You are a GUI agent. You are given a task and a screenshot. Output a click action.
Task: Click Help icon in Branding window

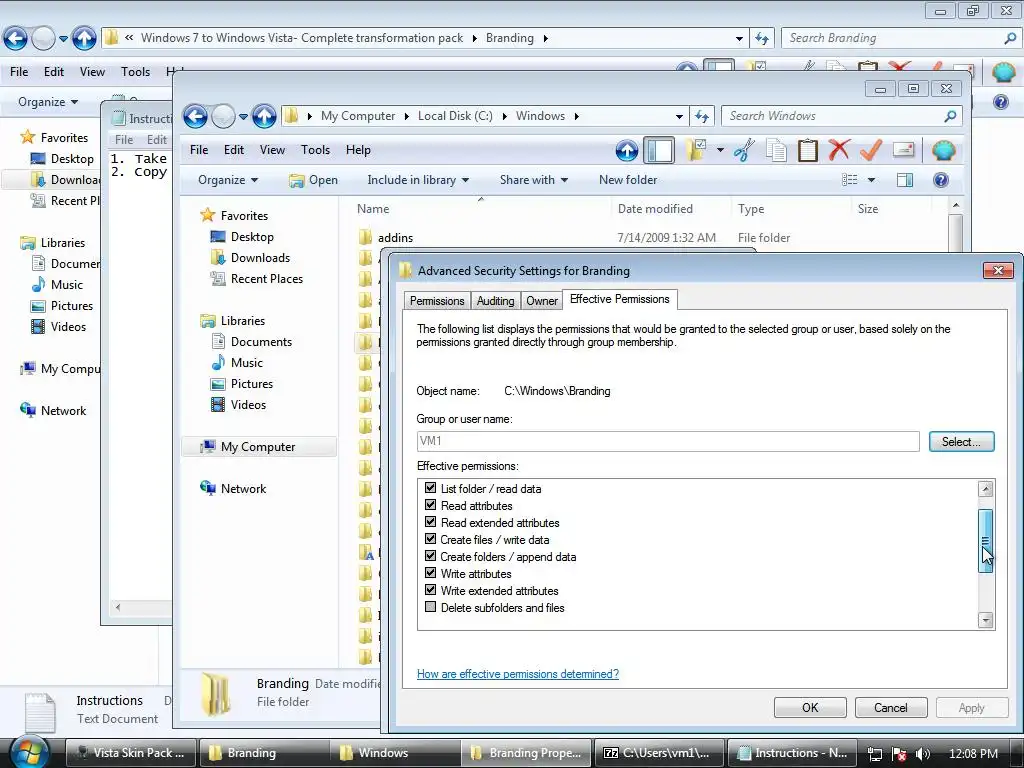click(x=1000, y=102)
